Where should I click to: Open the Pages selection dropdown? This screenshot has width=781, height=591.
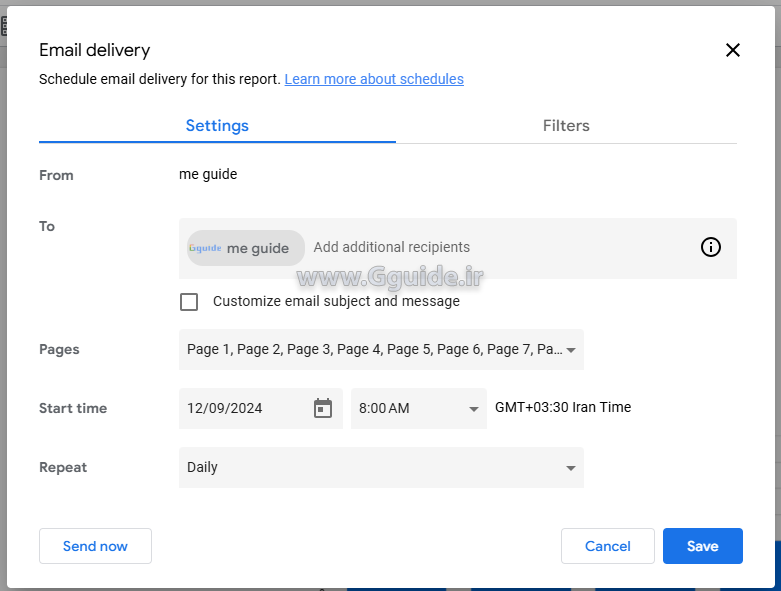click(x=370, y=350)
